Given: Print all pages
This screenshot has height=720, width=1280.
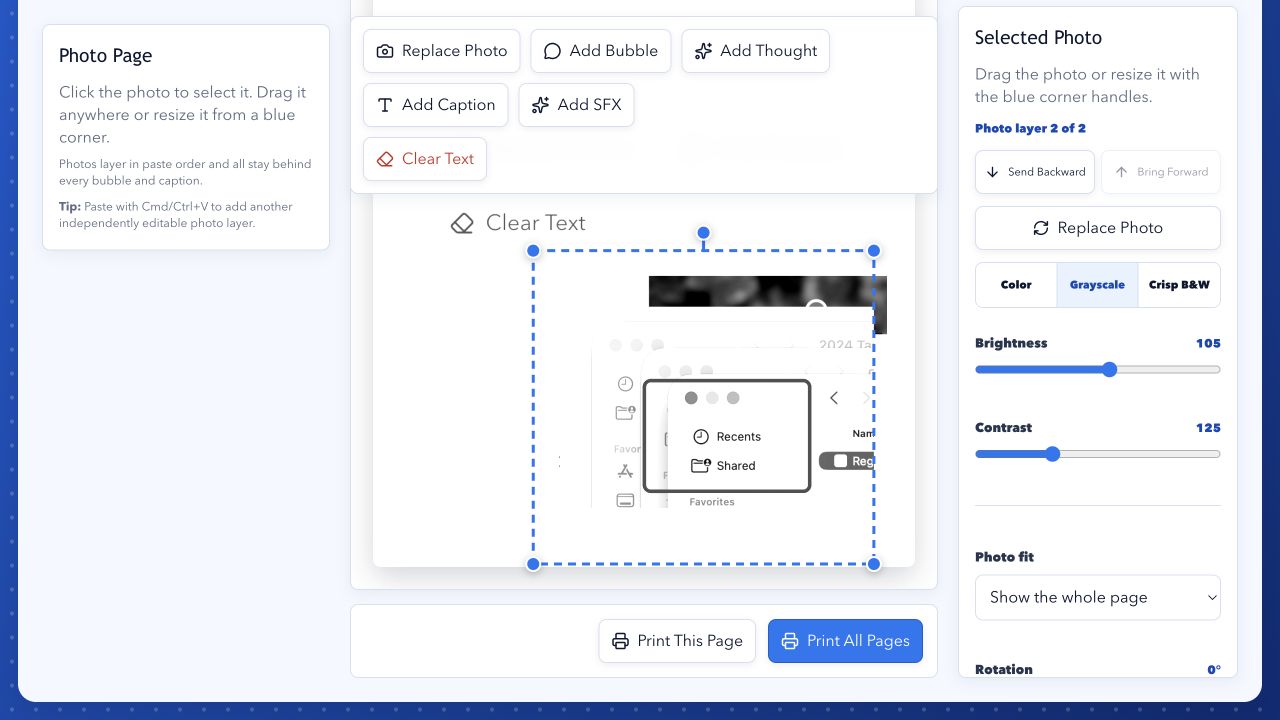Looking at the screenshot, I should coord(845,641).
